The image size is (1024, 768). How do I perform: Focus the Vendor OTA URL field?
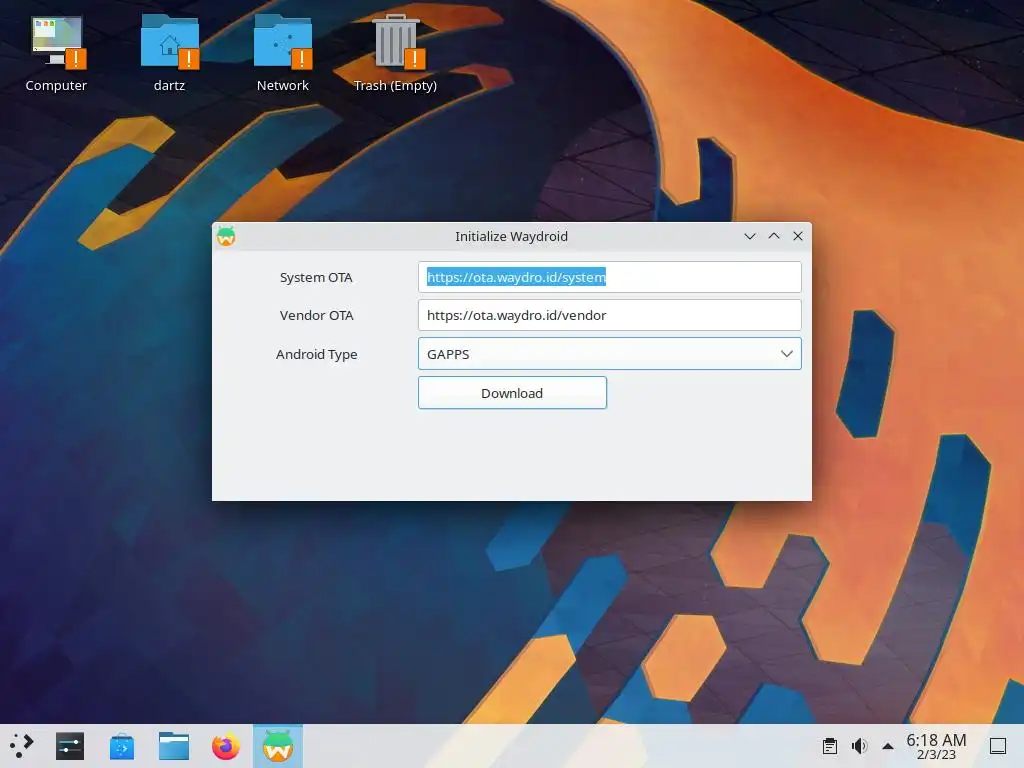click(609, 315)
